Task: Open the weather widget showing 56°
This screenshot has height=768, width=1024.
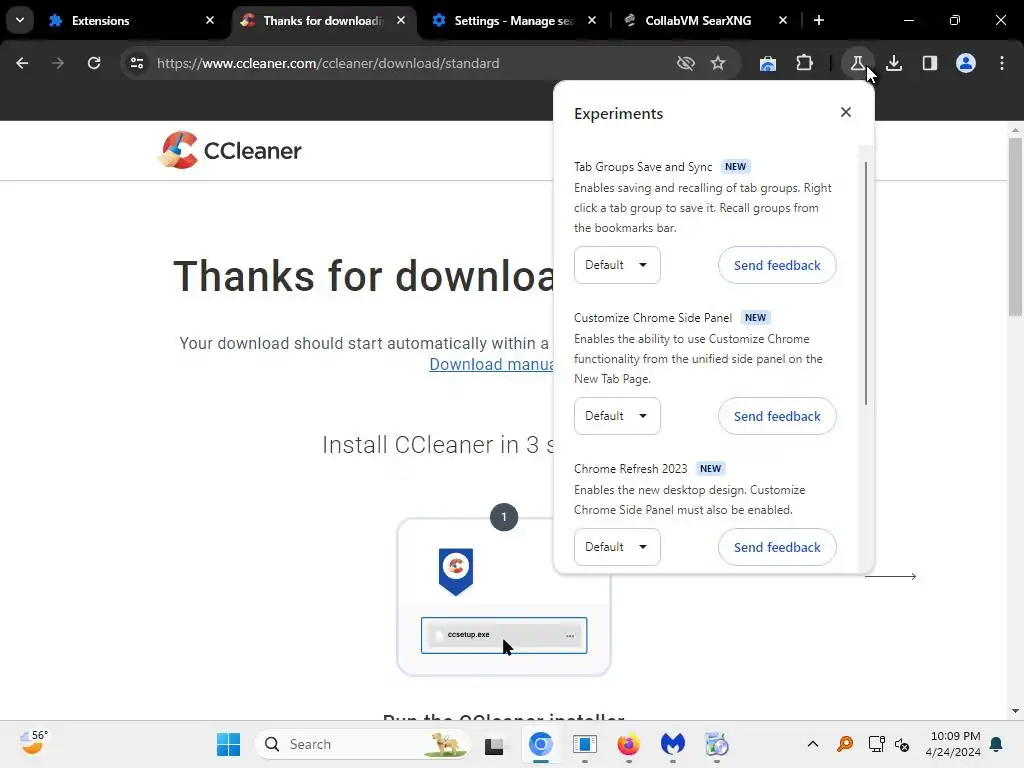Action: [x=33, y=744]
